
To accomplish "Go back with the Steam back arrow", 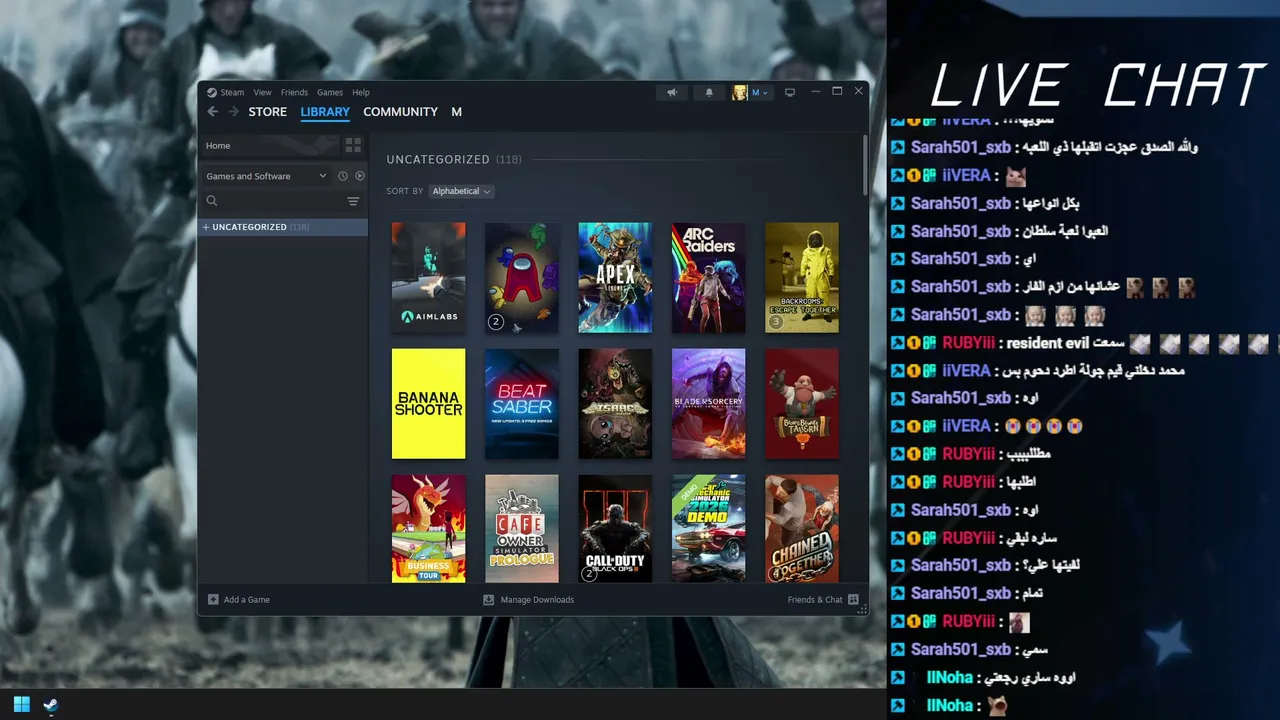I will click(x=212, y=112).
